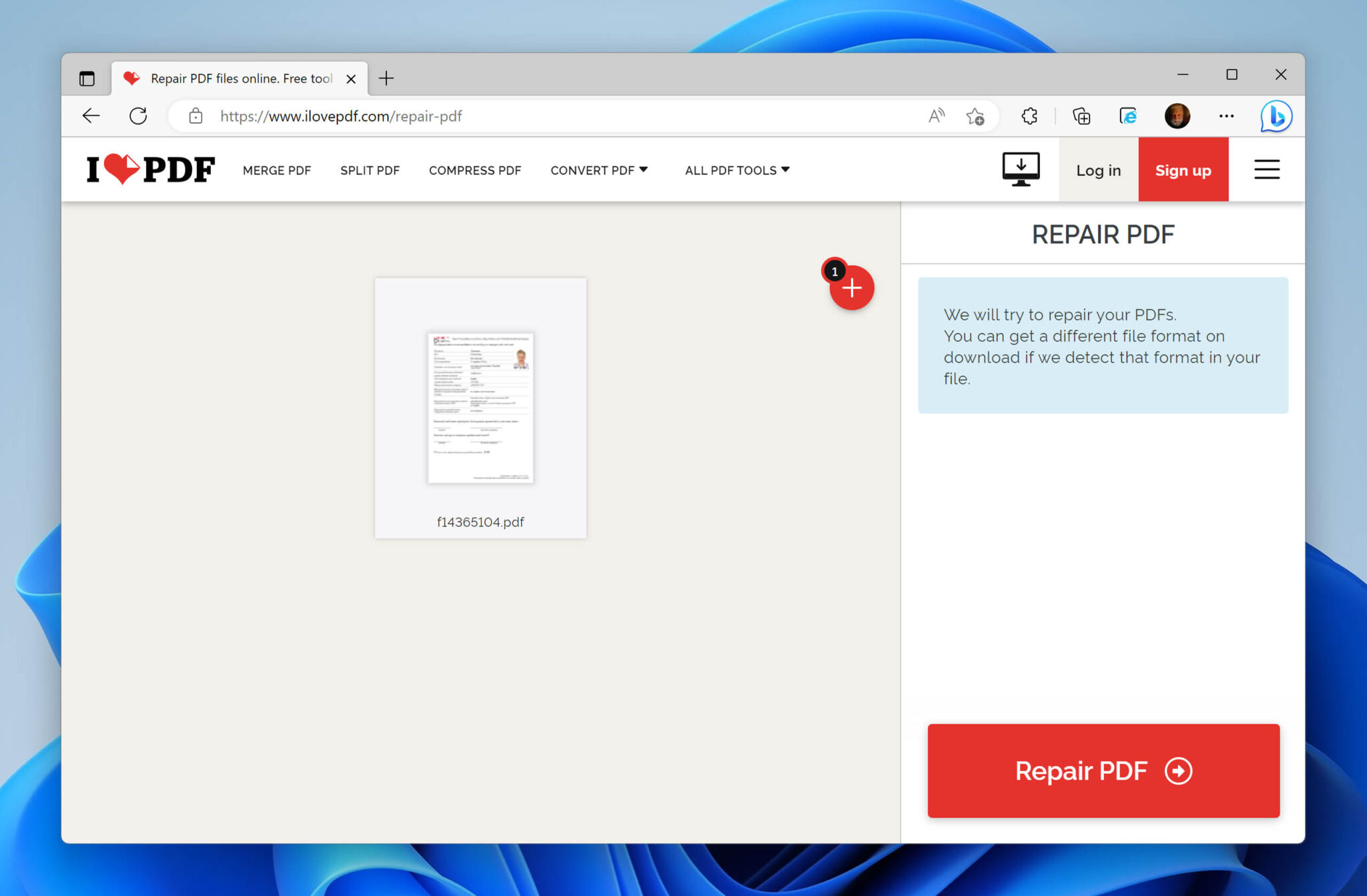The height and width of the screenshot is (896, 1367).
Task: Open Bing chat in the browser toolbar
Action: tap(1276, 115)
